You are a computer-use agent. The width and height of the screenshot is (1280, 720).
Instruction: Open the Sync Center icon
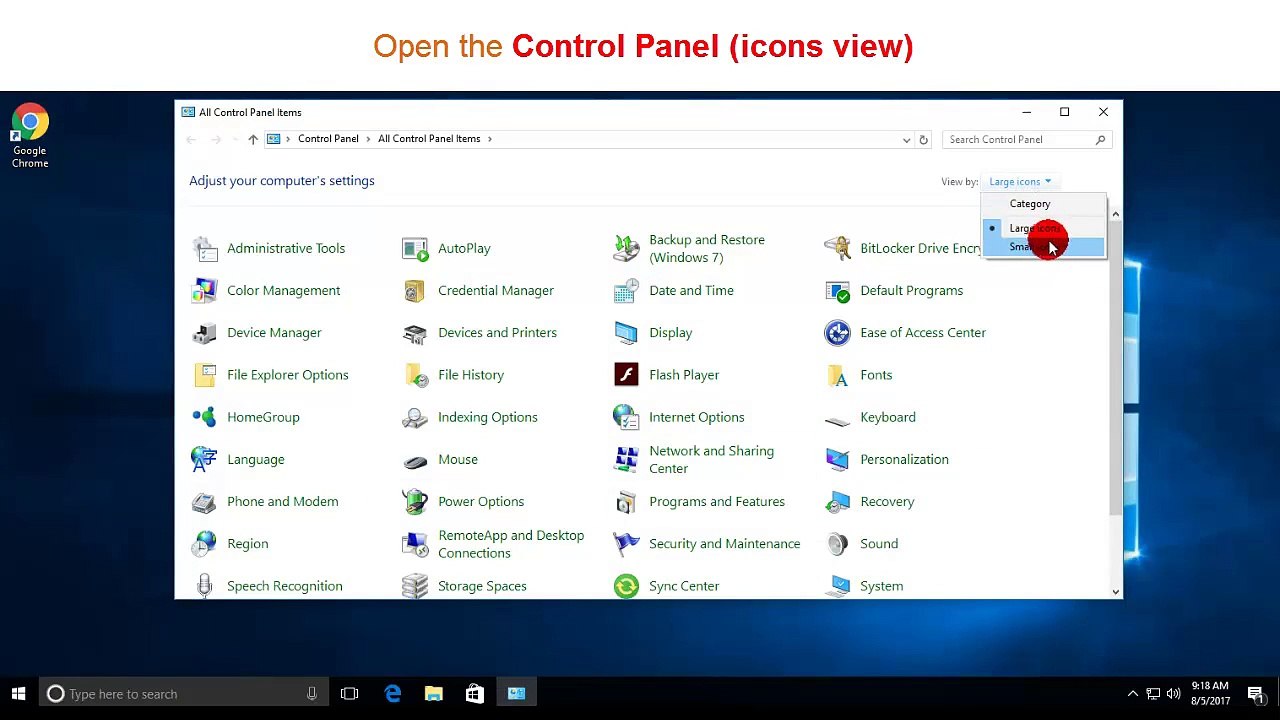click(x=626, y=586)
